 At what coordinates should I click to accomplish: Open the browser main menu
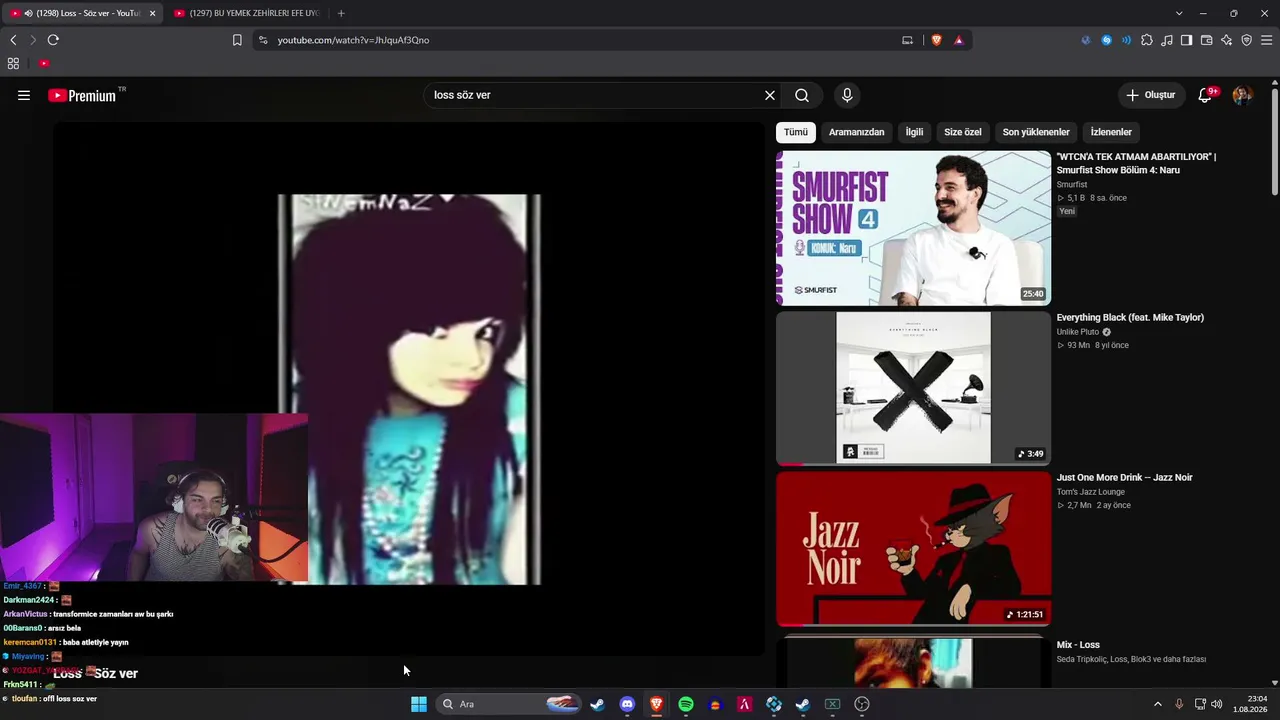pyautogui.click(x=1266, y=40)
